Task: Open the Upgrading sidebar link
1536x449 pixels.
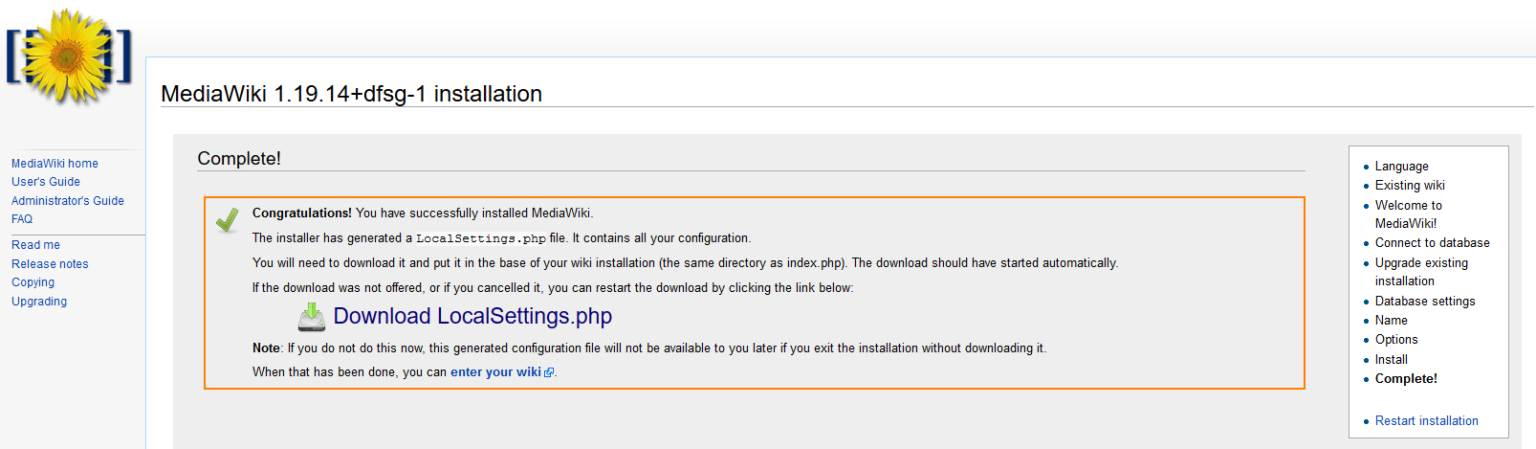Action: 39,301
